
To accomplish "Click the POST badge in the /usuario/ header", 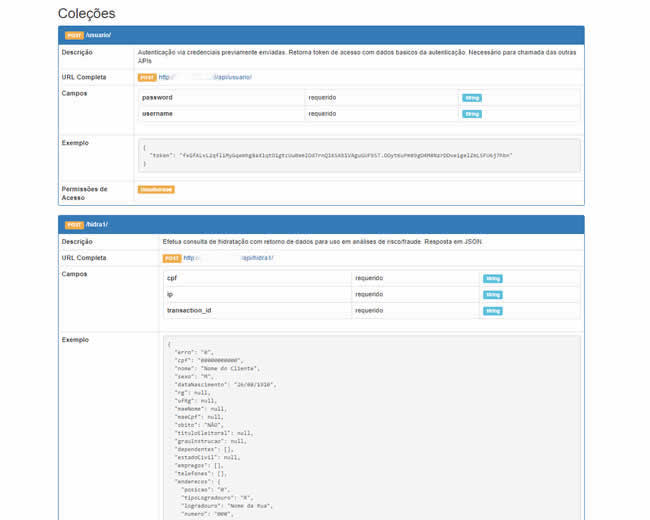I will (x=74, y=35).
